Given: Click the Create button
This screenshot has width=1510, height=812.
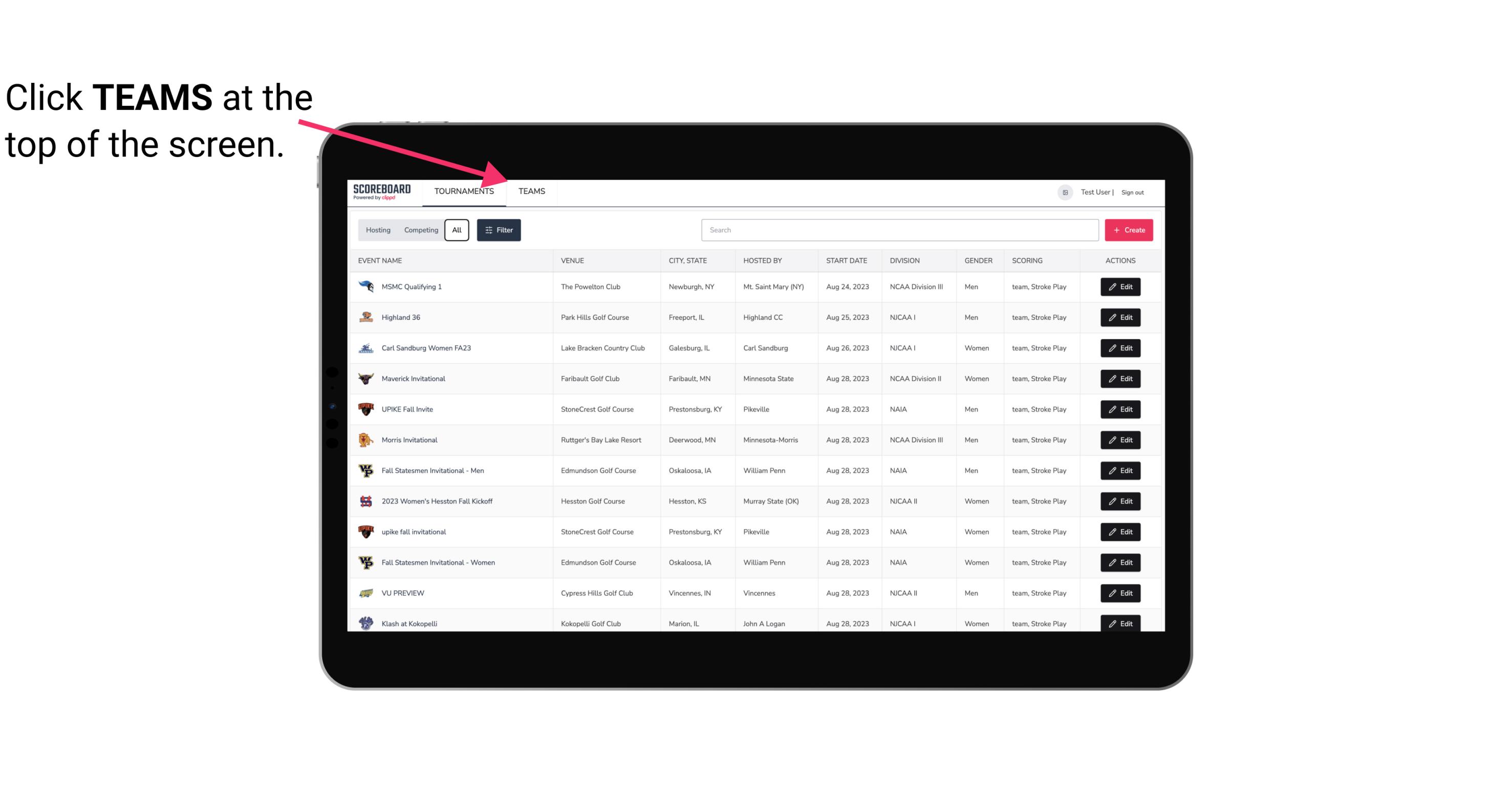Looking at the screenshot, I should click(x=1129, y=229).
